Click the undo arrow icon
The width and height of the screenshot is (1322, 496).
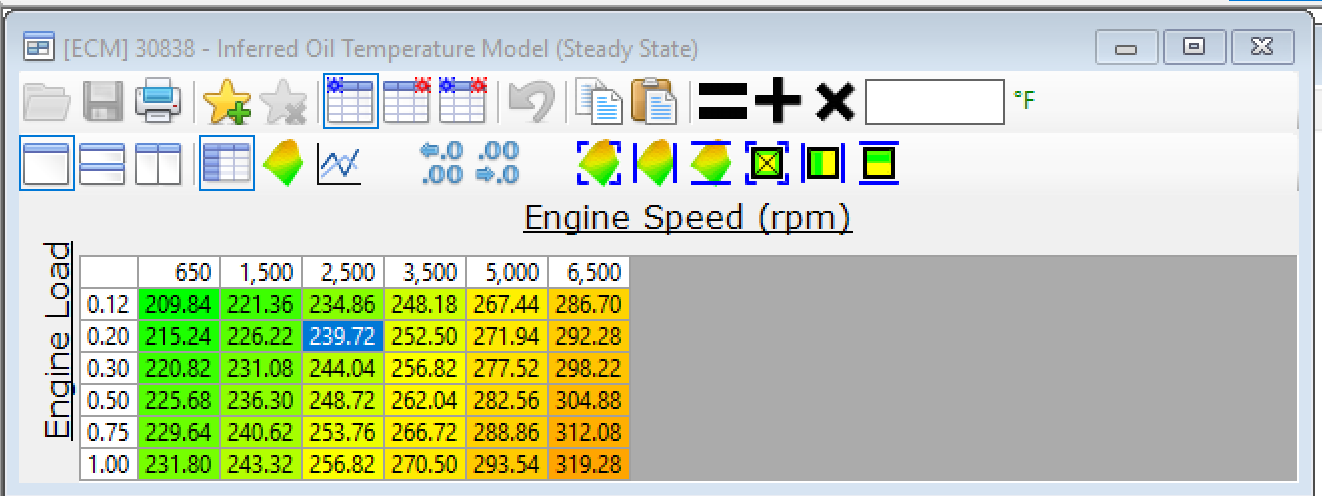(x=531, y=101)
